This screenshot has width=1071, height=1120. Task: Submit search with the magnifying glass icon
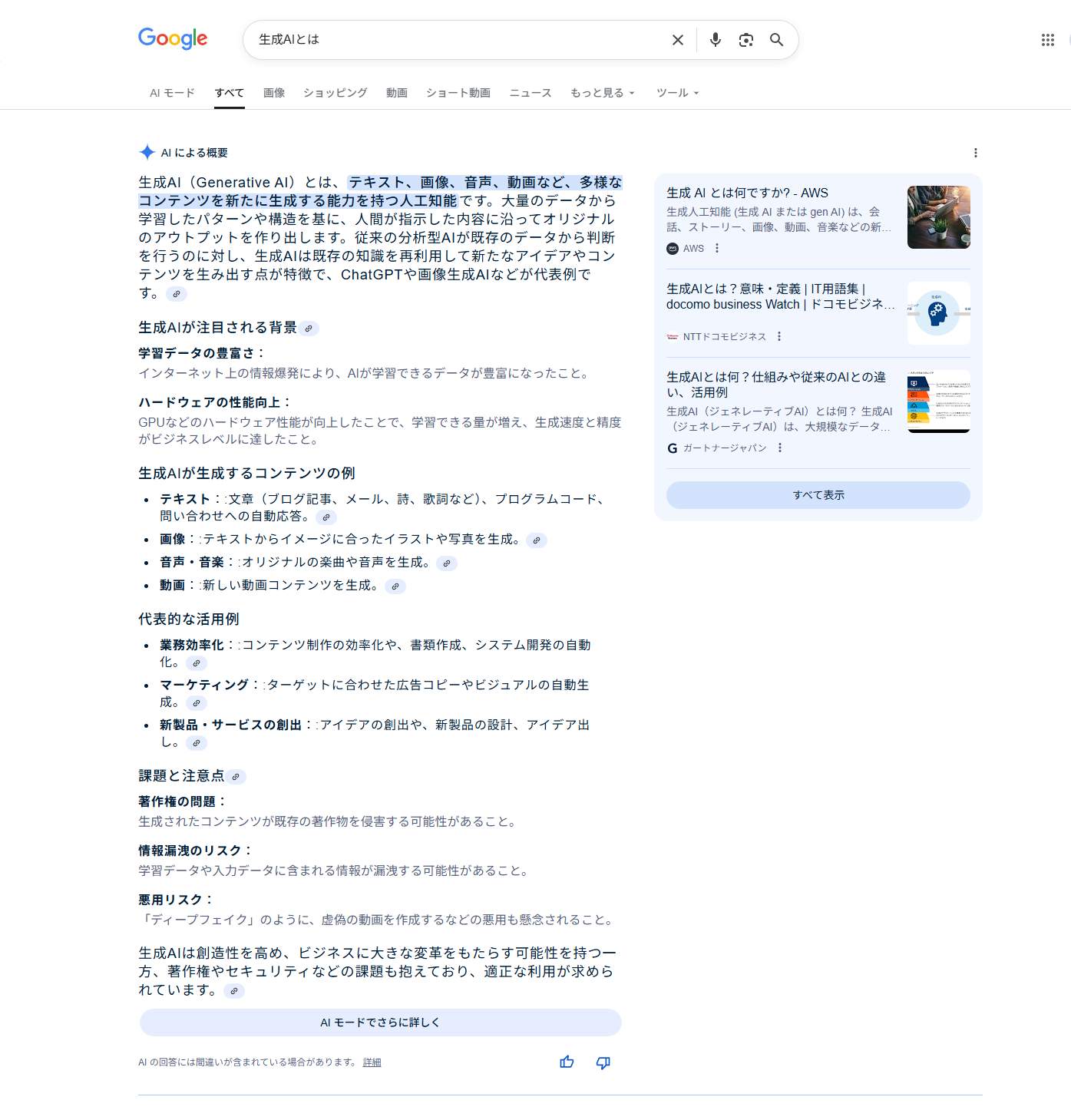pos(777,40)
